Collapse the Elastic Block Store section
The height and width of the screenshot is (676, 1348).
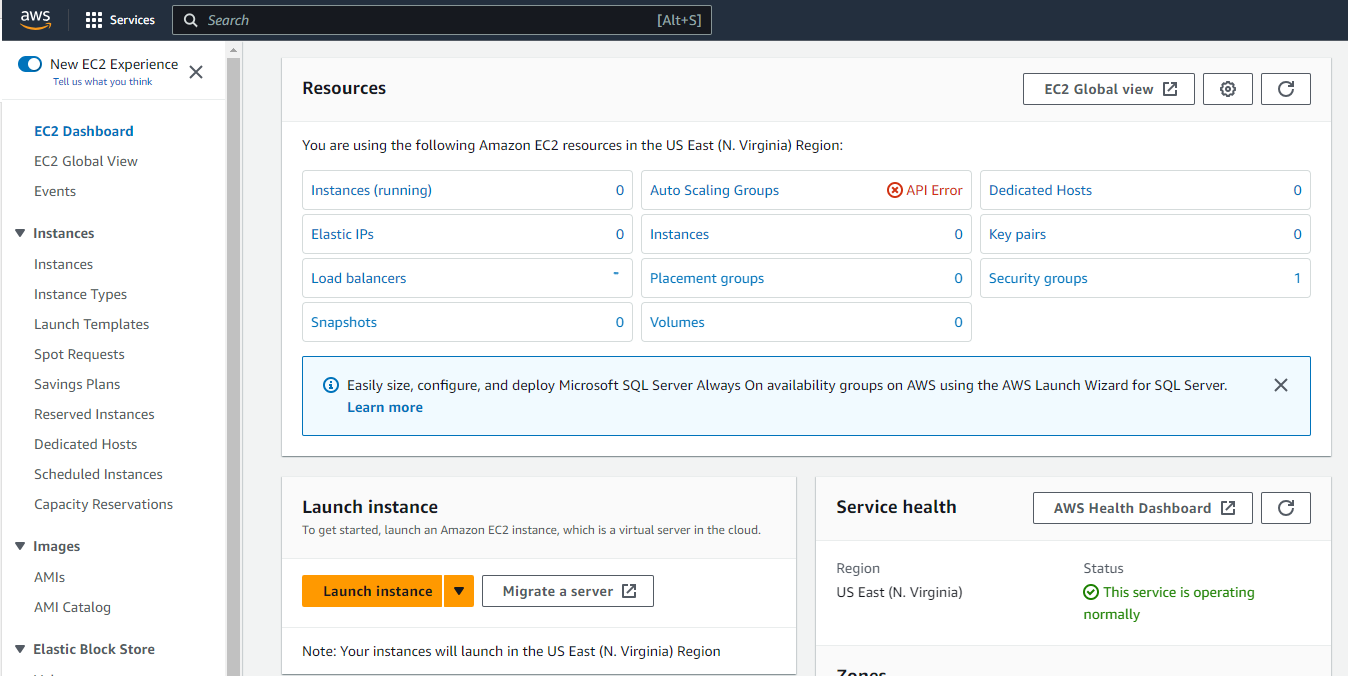[x=20, y=649]
